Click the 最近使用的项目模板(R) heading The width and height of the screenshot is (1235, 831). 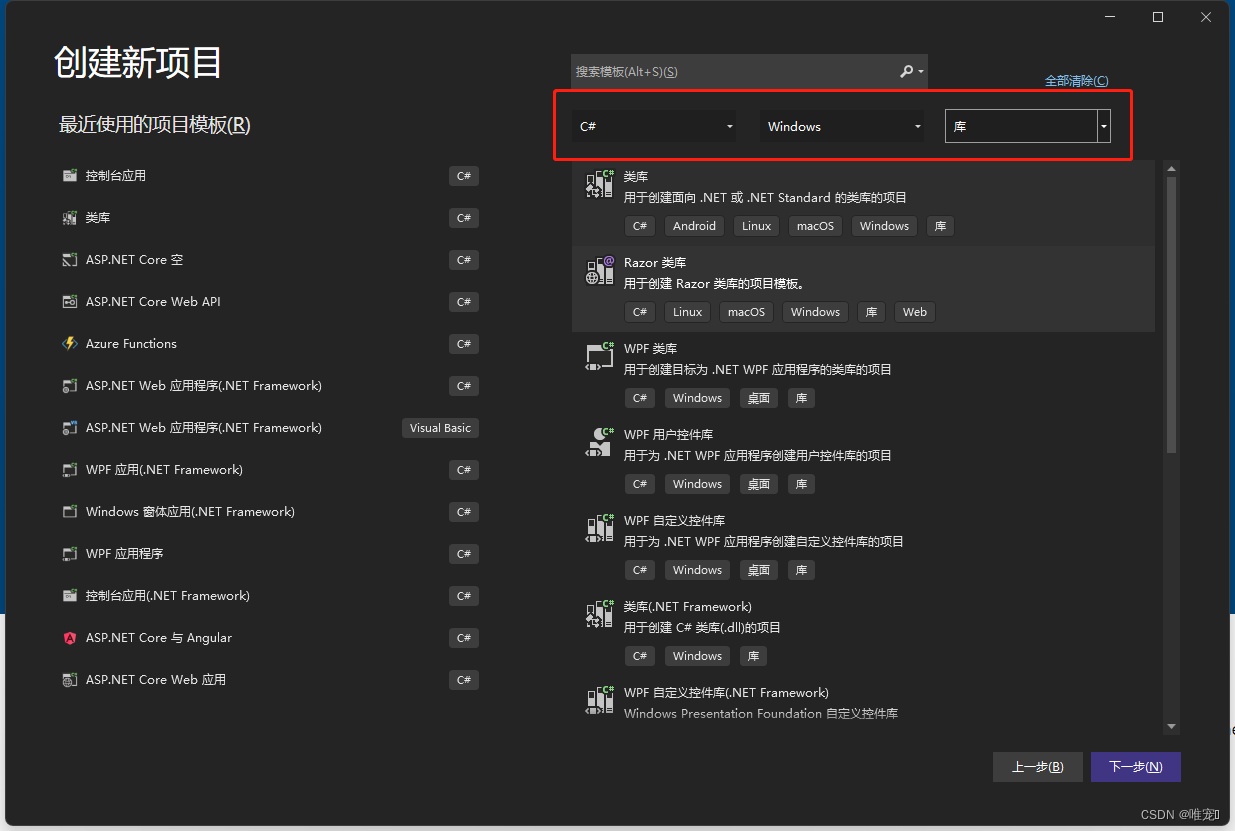coord(155,125)
